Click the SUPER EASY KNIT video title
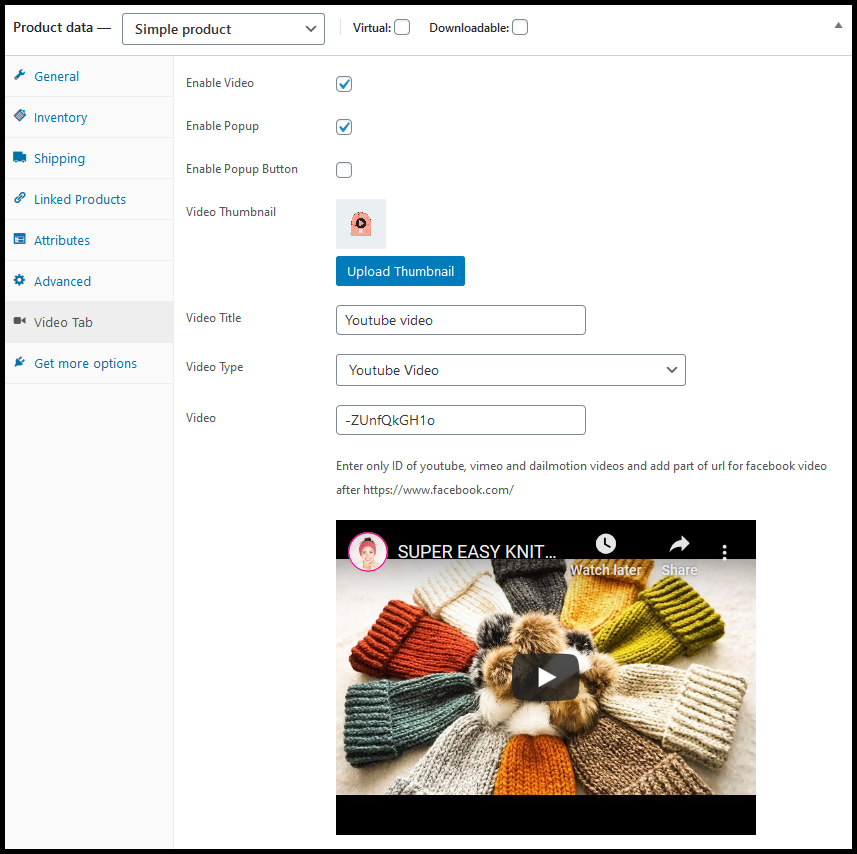Screen dimensions: 857x854 tap(476, 552)
